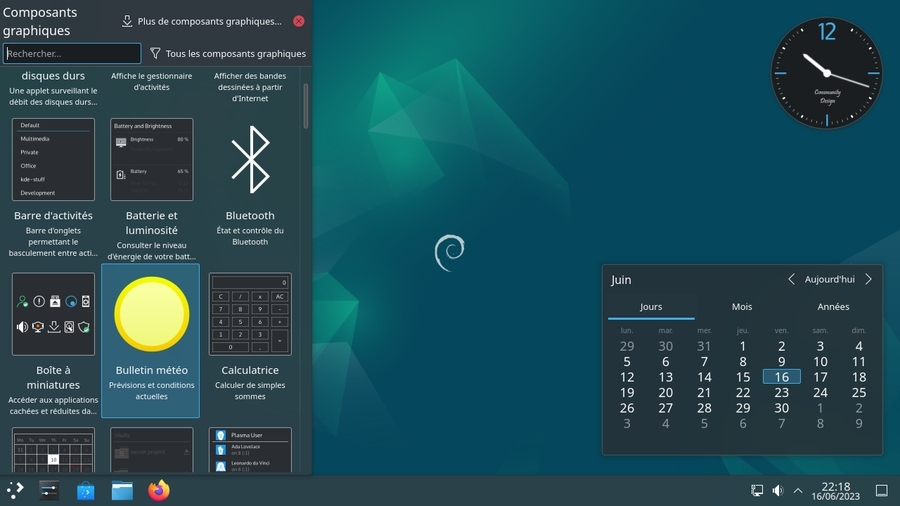900x506 pixels.
Task: Select the Boîte à miniatures widget thumbnail
Action: point(53,314)
